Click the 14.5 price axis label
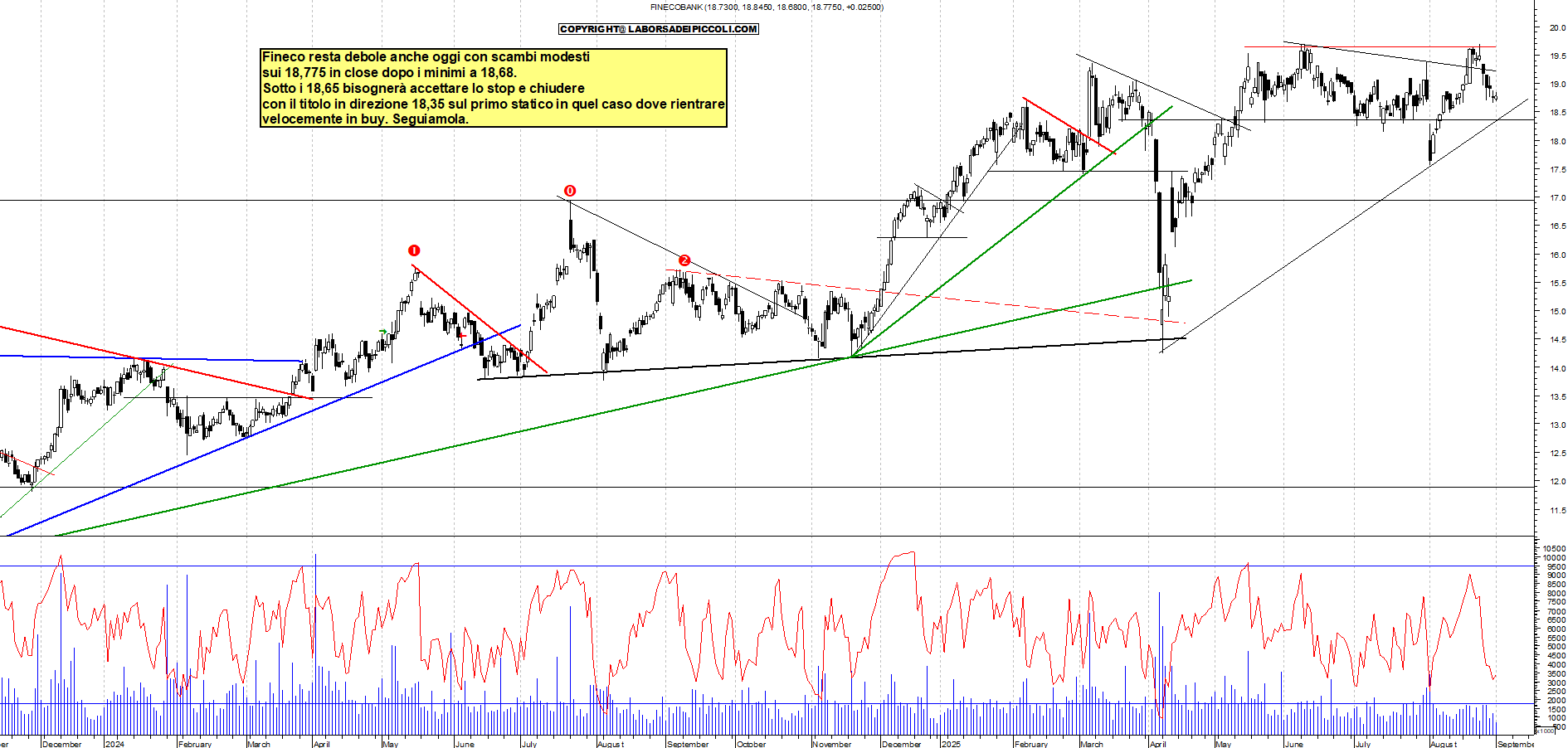 (1557, 340)
